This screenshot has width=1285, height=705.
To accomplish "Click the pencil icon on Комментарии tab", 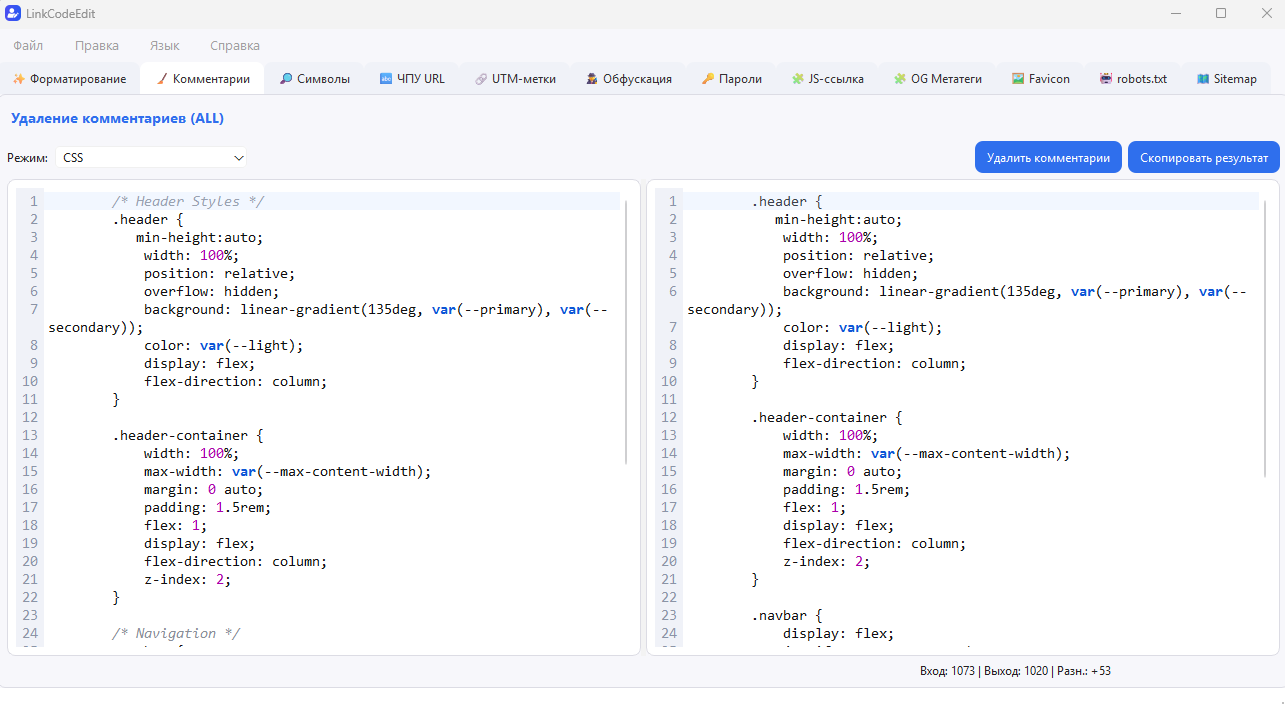I will pyautogui.click(x=161, y=79).
